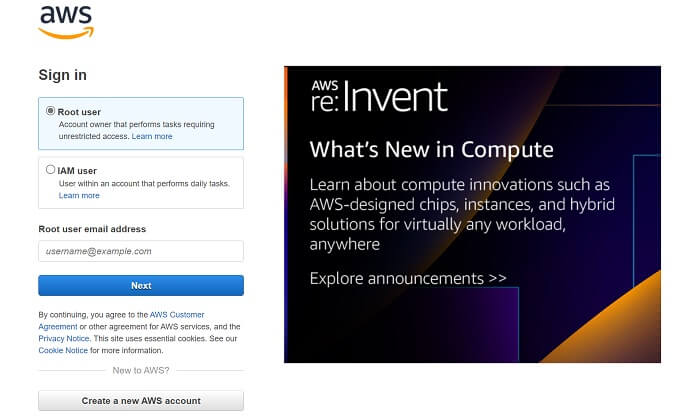The width and height of the screenshot is (696, 419).
Task: Open the Cookie Notice link
Action: [x=63, y=350]
